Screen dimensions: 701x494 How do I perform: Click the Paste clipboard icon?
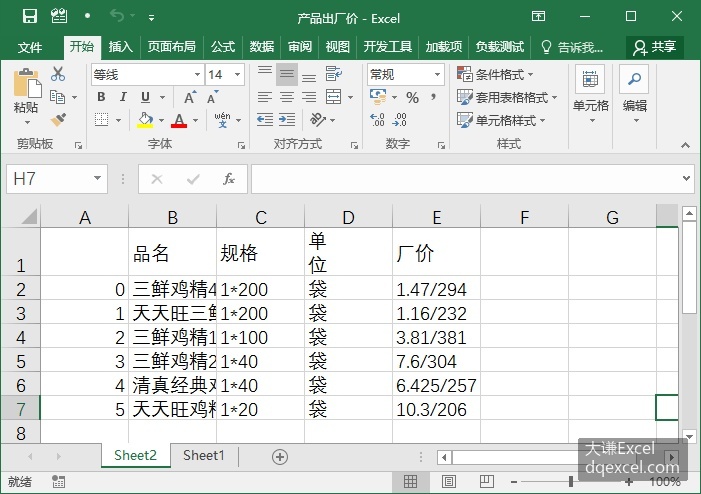(x=27, y=83)
